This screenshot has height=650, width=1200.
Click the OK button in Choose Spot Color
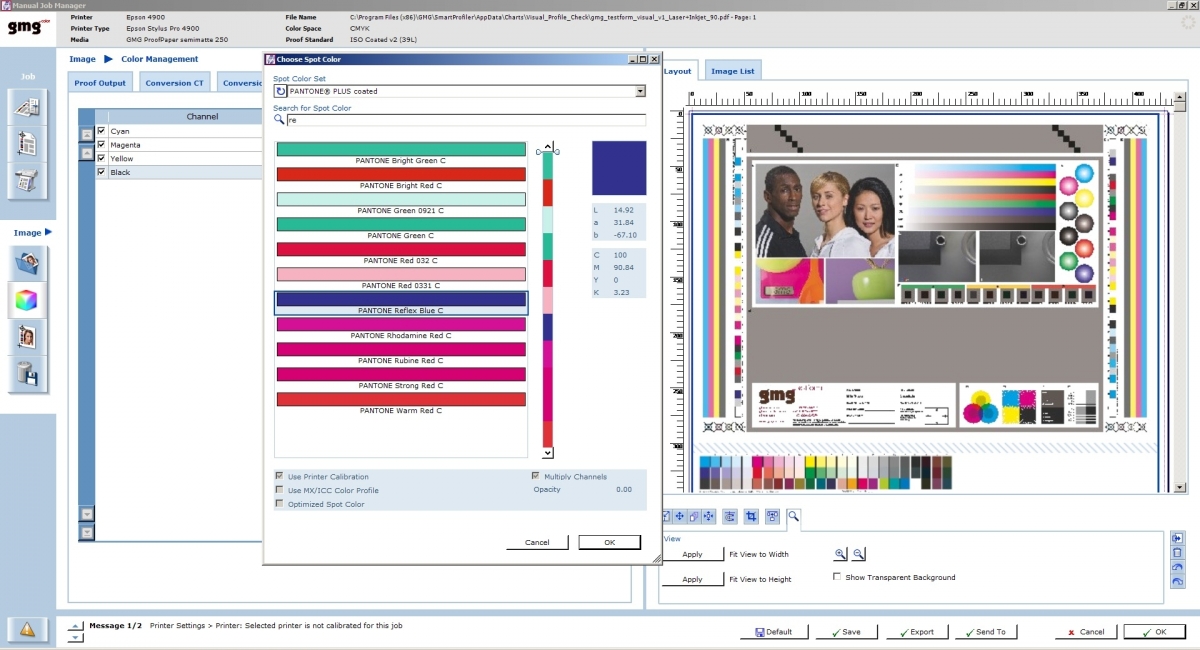[x=609, y=542]
